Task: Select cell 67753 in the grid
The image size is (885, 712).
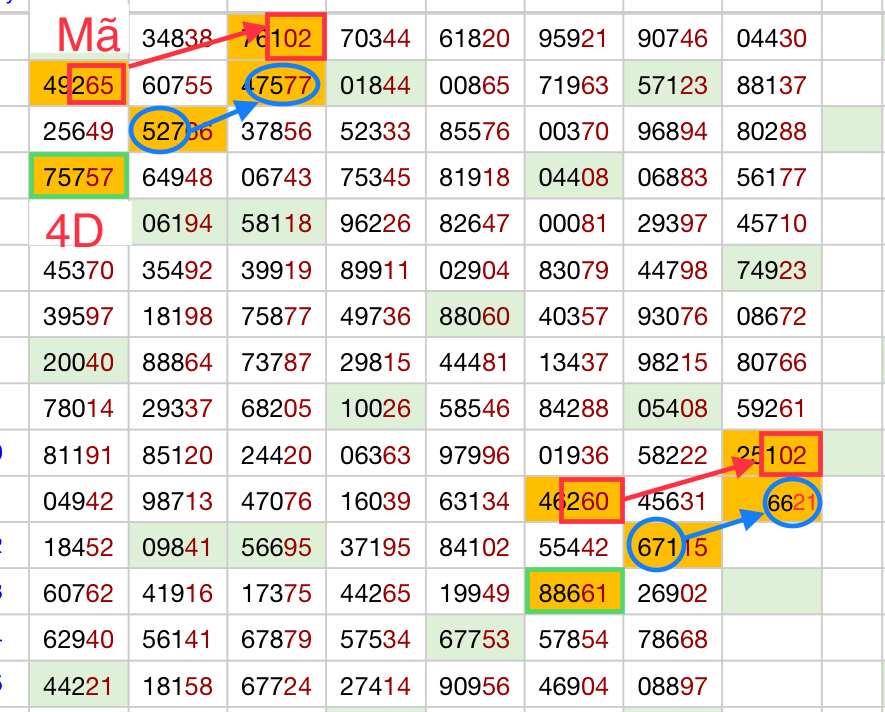Action: pos(475,639)
